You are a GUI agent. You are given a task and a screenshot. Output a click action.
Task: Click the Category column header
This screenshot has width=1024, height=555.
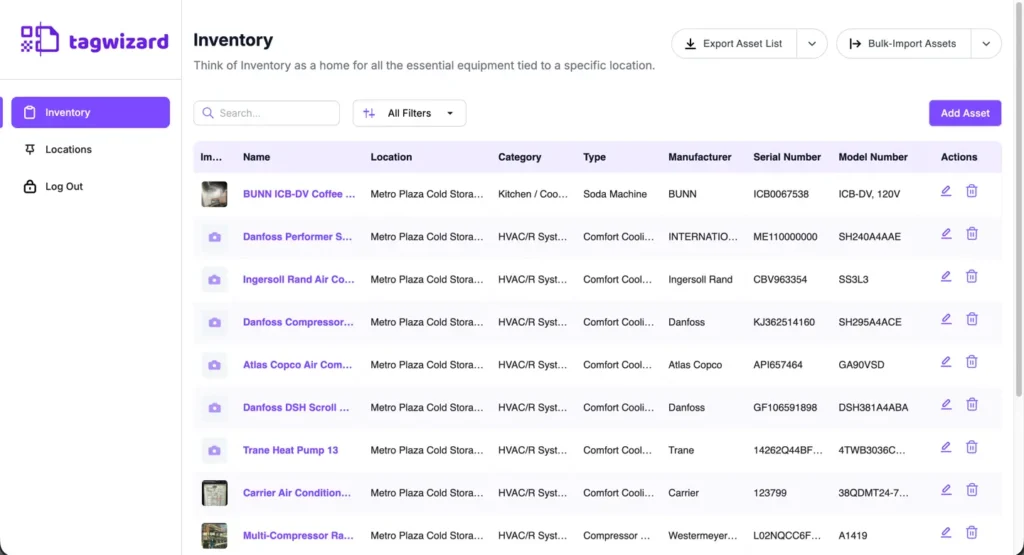[520, 157]
